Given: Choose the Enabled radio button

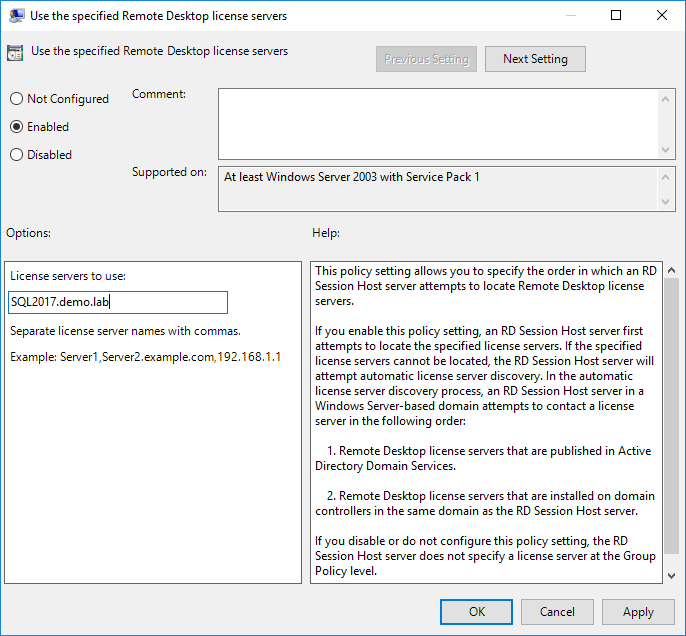Looking at the screenshot, I should click(17, 127).
